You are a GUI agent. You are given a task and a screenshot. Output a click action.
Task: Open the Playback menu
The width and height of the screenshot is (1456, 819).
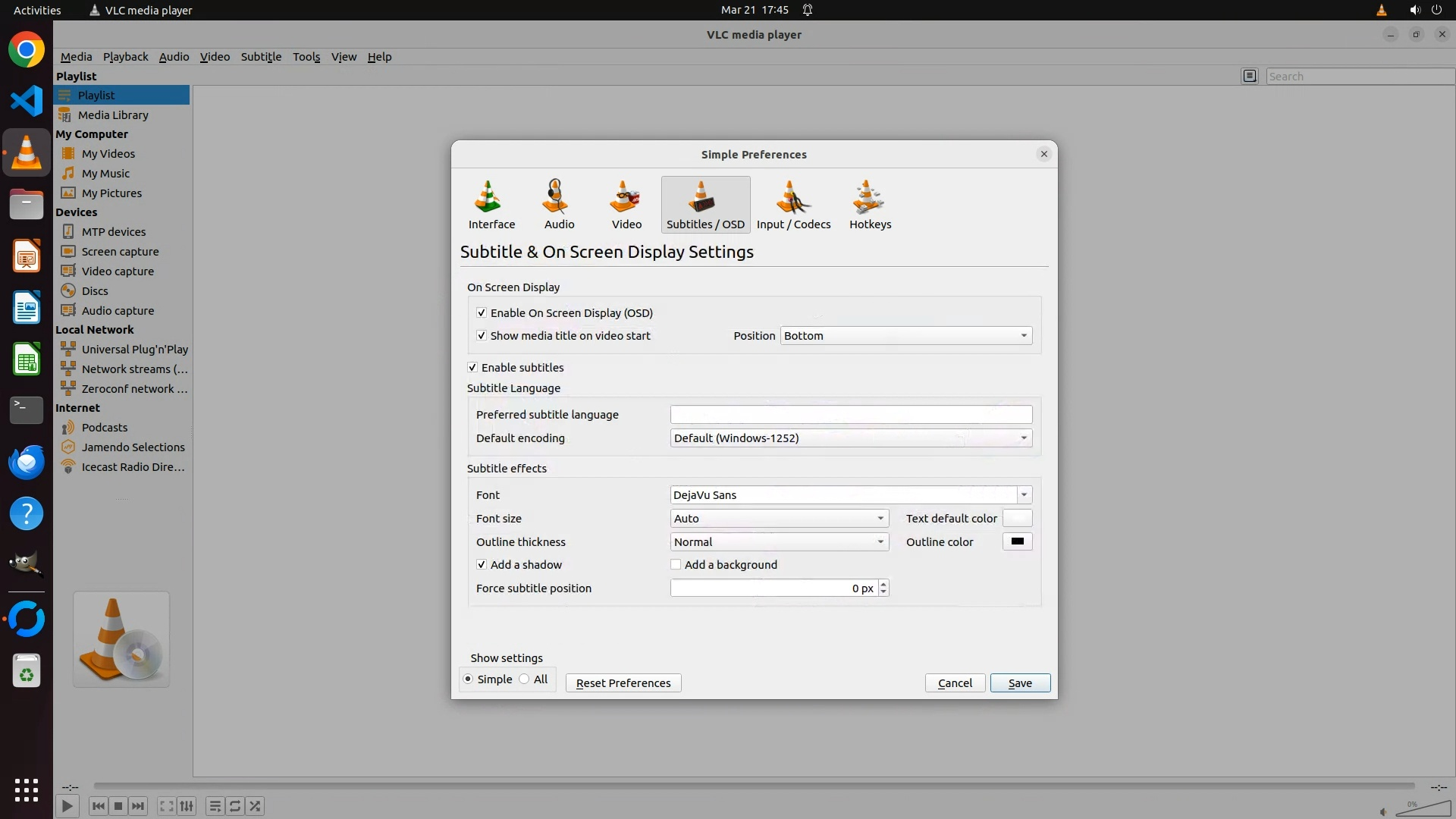click(x=125, y=57)
